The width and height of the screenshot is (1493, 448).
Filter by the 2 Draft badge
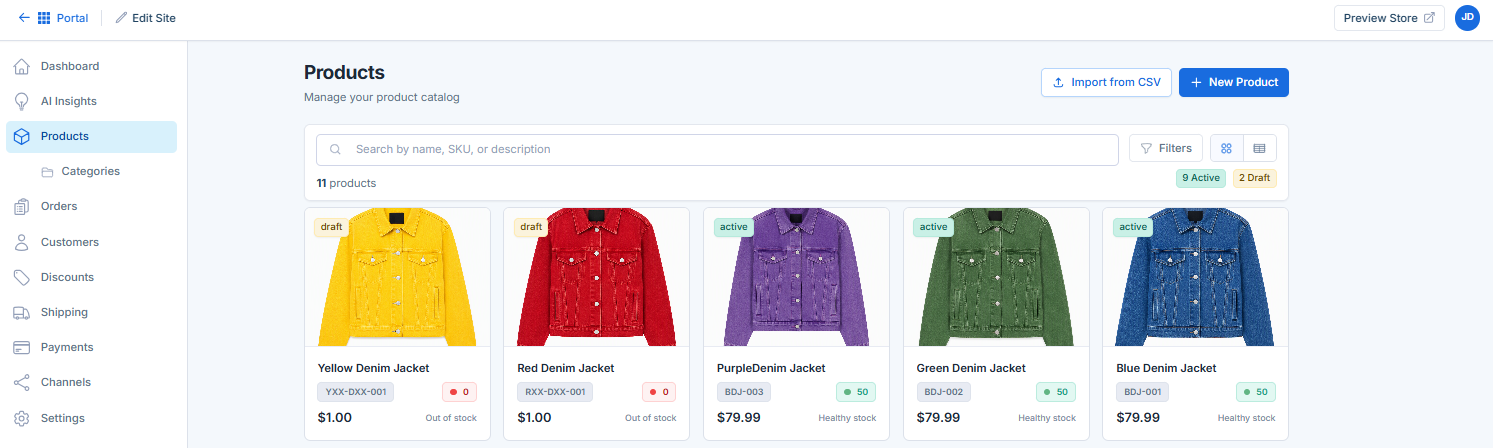tap(1254, 178)
